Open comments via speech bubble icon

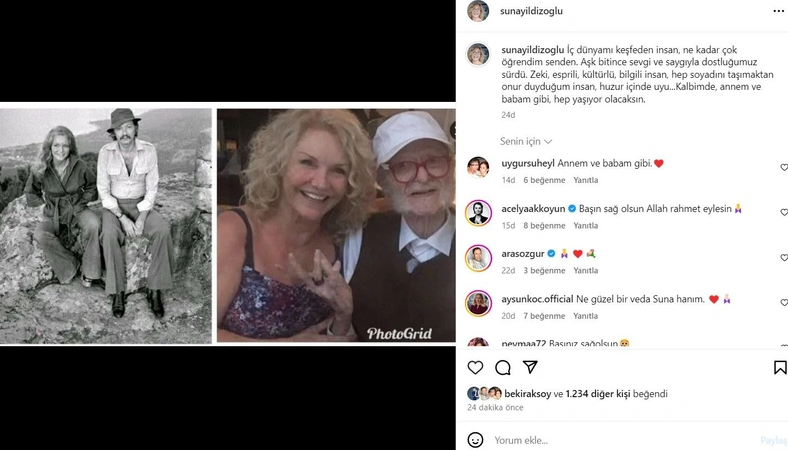tap(503, 368)
